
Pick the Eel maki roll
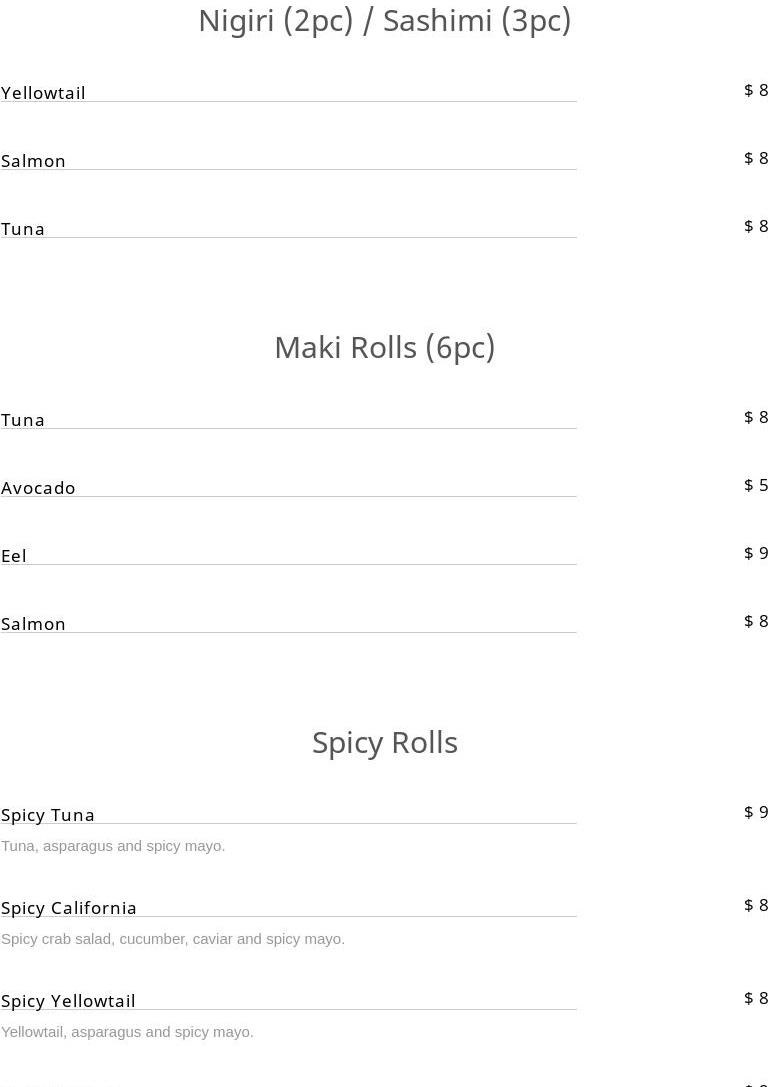[14, 555]
